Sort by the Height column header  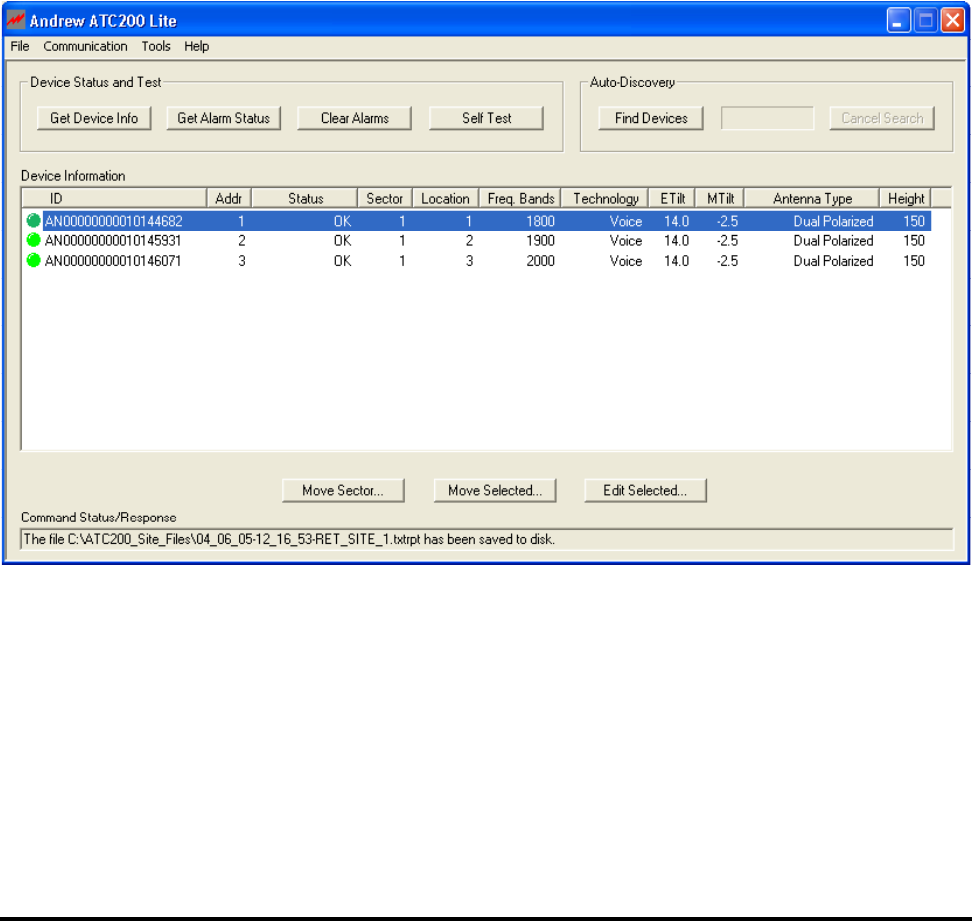[905, 198]
